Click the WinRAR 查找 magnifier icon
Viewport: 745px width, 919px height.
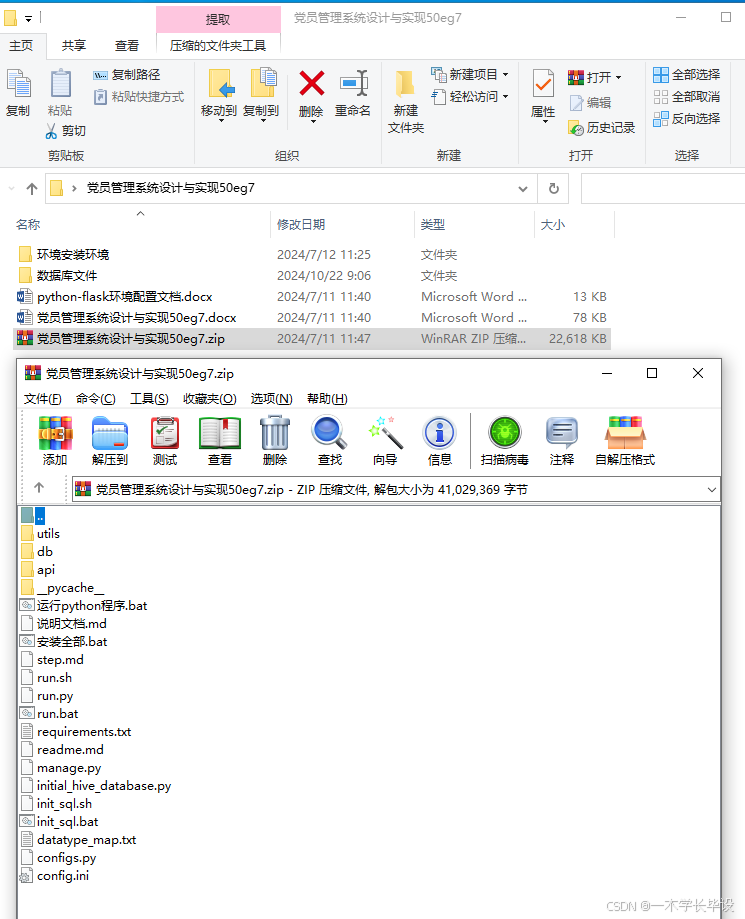tap(329, 433)
